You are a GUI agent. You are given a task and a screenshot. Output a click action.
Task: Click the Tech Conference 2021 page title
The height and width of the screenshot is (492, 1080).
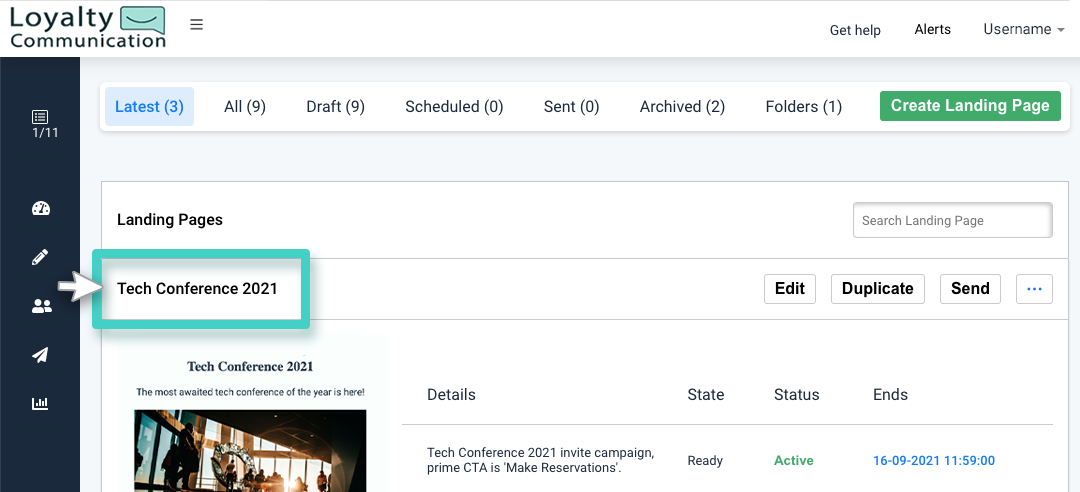tap(197, 289)
